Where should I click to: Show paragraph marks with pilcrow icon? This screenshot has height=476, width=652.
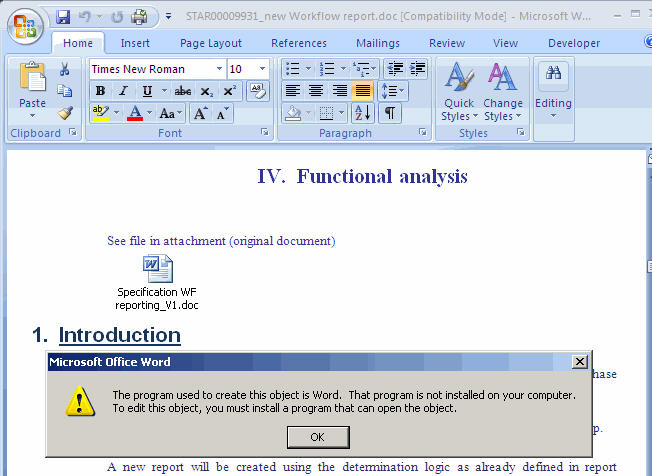[x=390, y=113]
